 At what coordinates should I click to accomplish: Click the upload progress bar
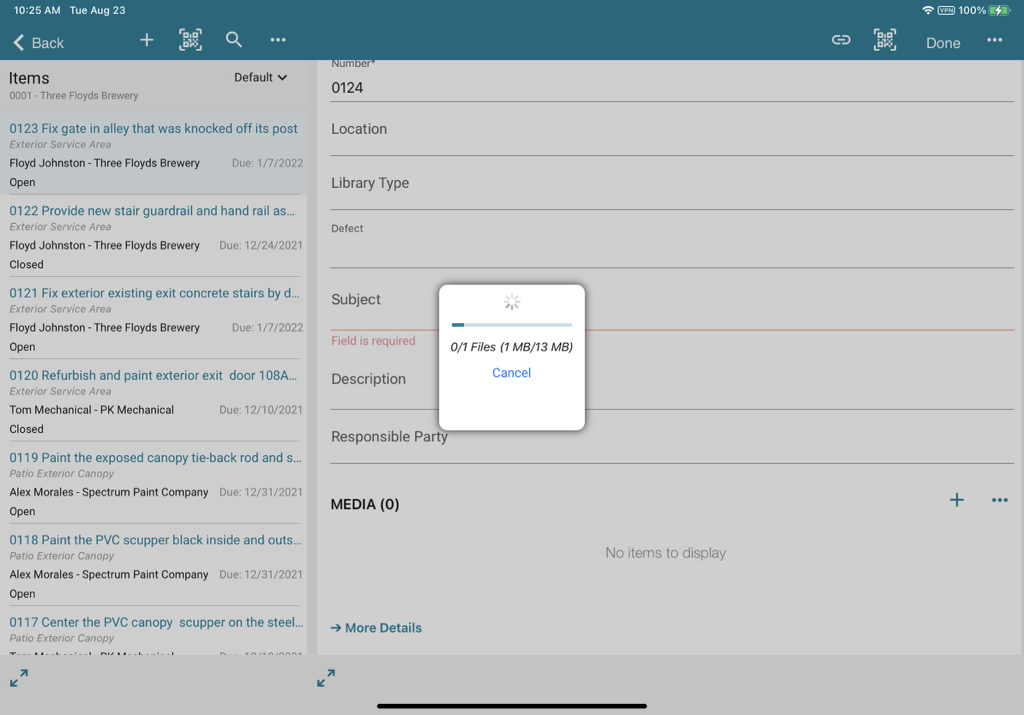click(x=511, y=325)
